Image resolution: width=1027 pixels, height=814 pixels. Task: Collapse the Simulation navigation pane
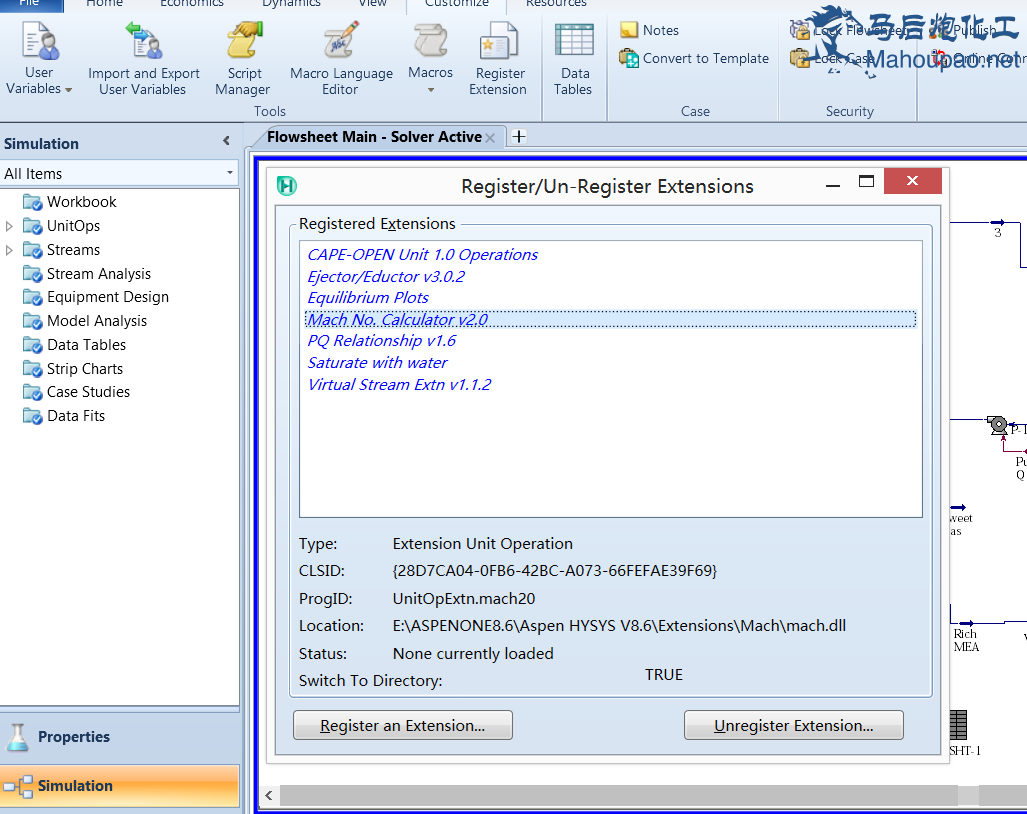point(226,142)
